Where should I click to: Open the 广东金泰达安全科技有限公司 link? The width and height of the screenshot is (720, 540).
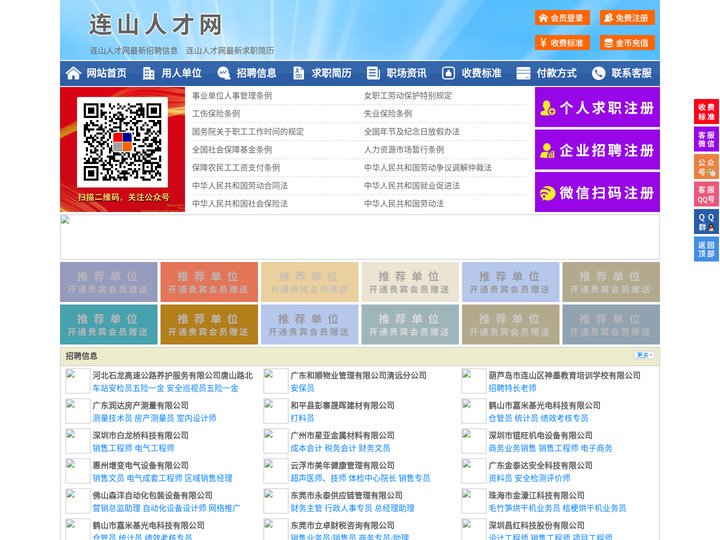(x=540, y=465)
